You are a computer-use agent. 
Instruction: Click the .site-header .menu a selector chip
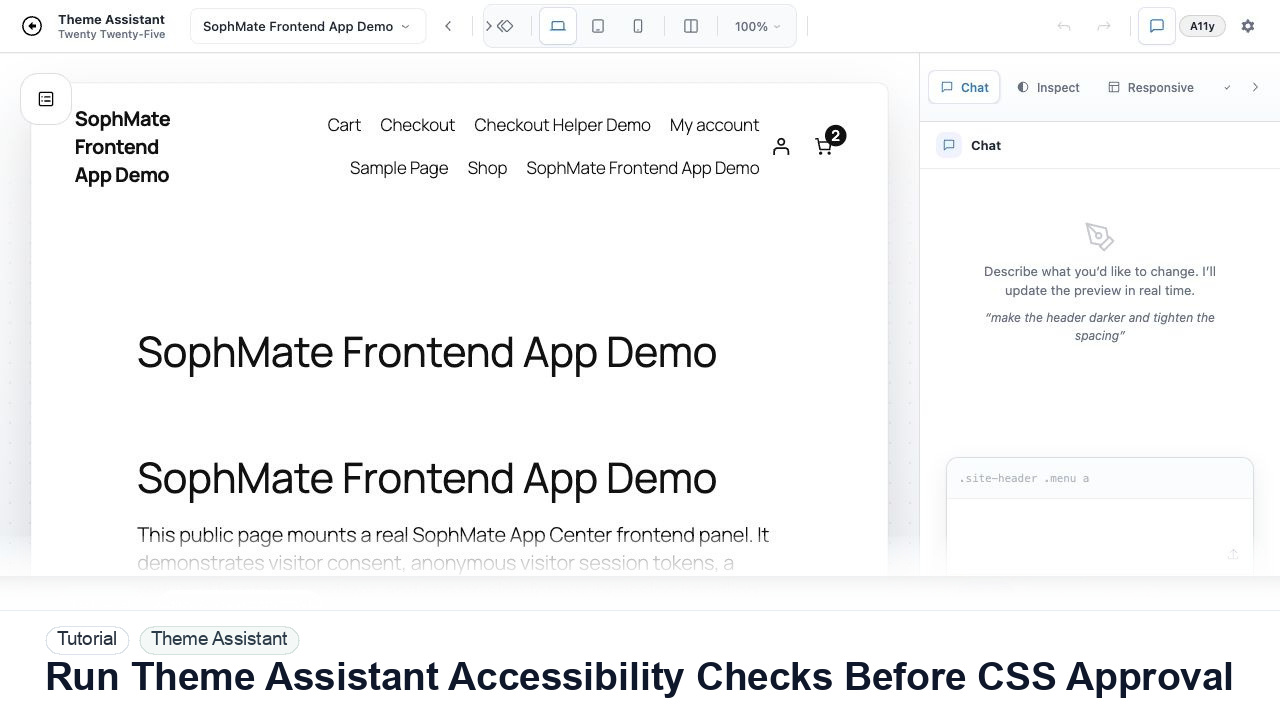(1024, 479)
